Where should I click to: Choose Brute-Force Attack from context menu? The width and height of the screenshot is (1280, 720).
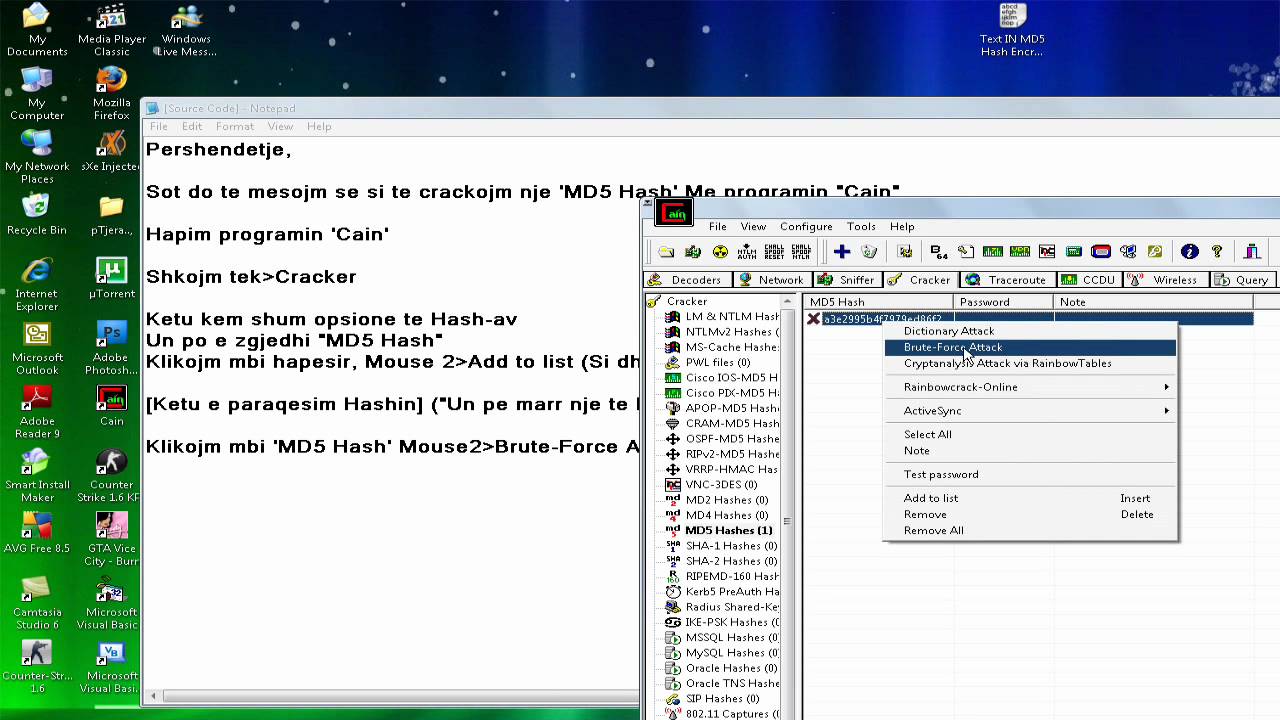(x=1030, y=347)
